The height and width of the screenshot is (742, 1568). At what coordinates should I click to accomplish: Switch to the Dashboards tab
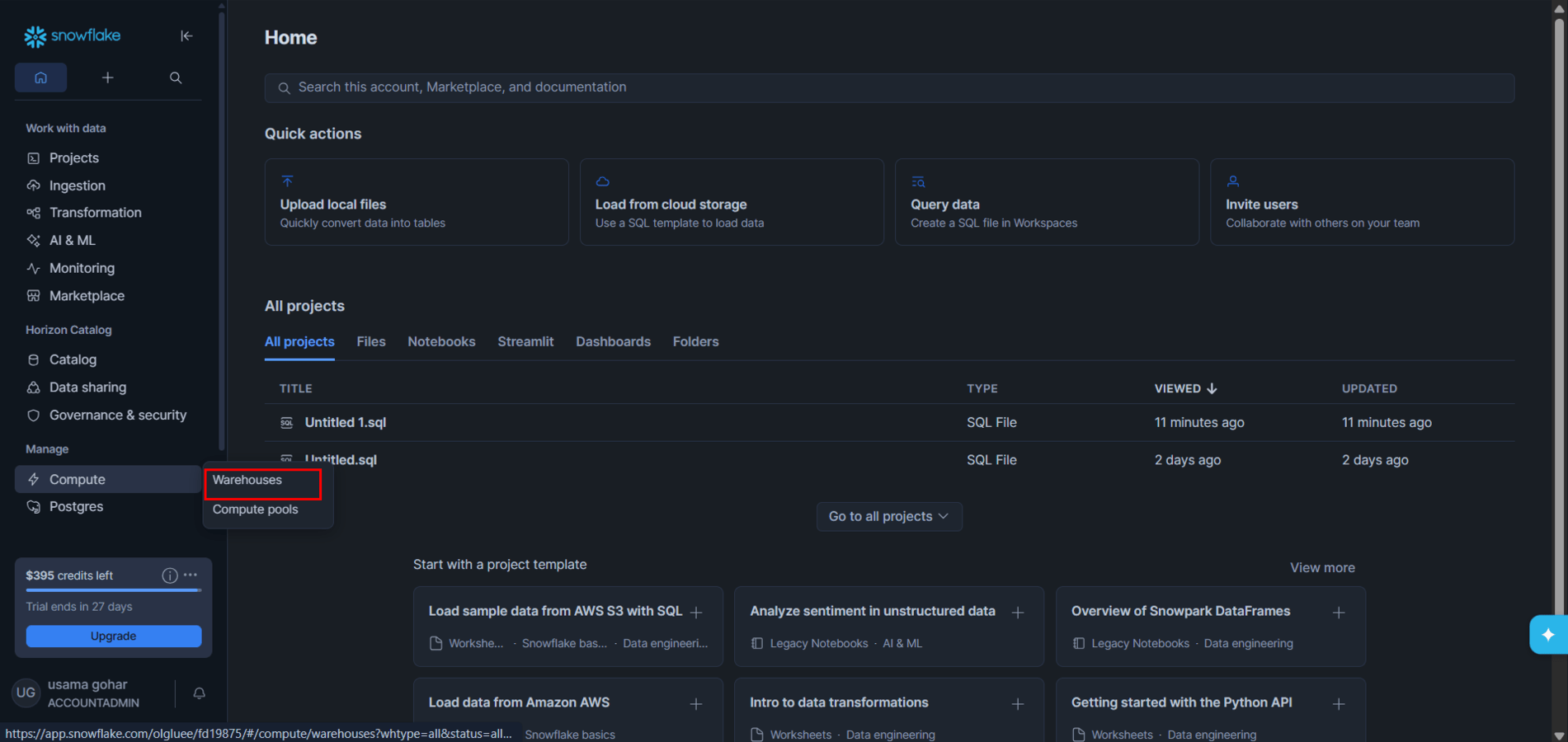pyautogui.click(x=613, y=341)
